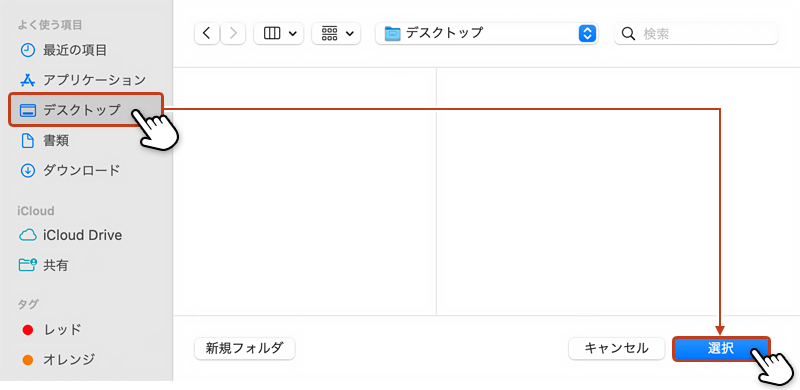Click the タグ section header
Image resolution: width=800 pixels, height=390 pixels.
(28, 305)
